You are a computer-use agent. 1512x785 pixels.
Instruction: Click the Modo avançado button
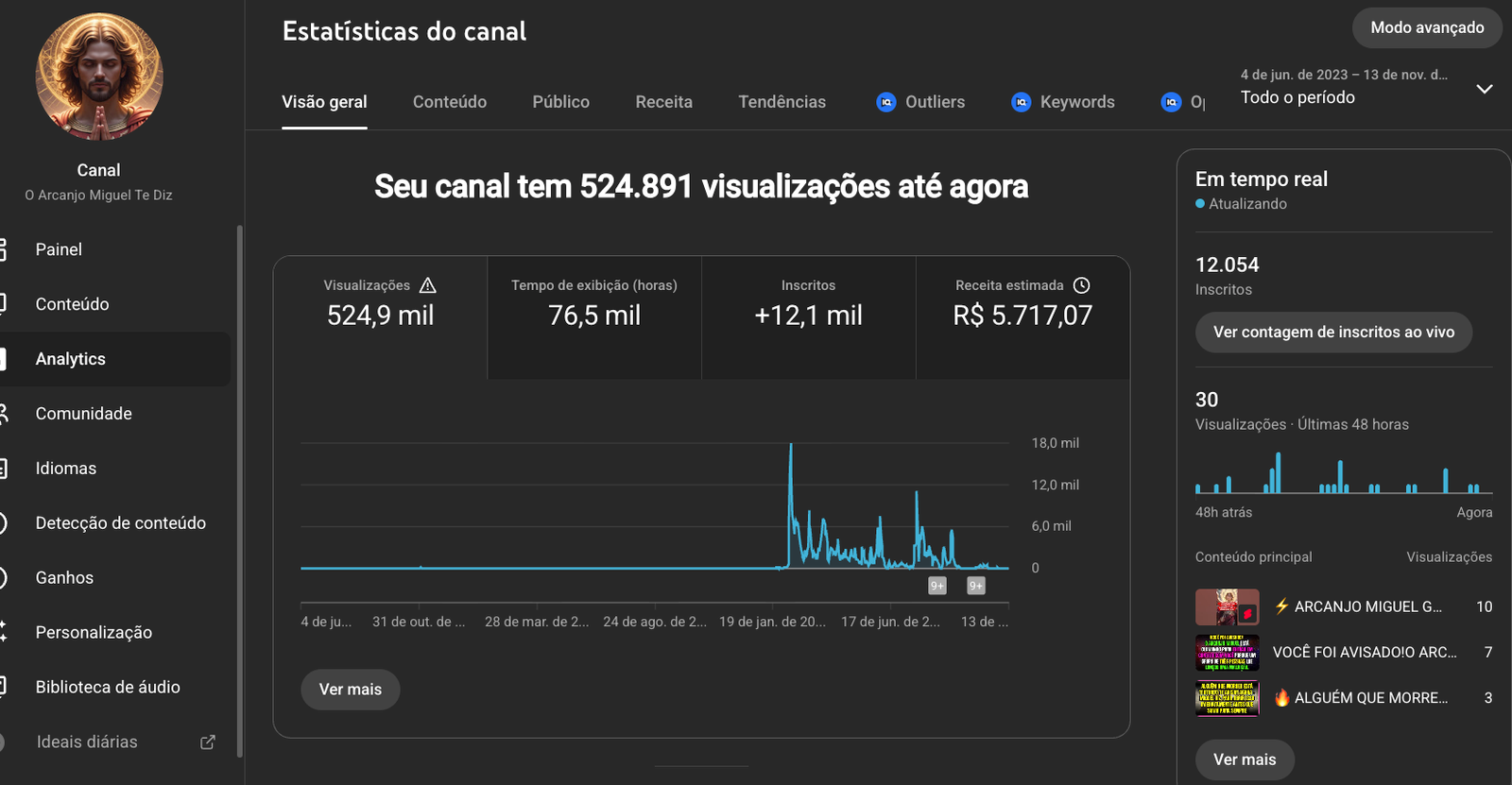(x=1427, y=28)
